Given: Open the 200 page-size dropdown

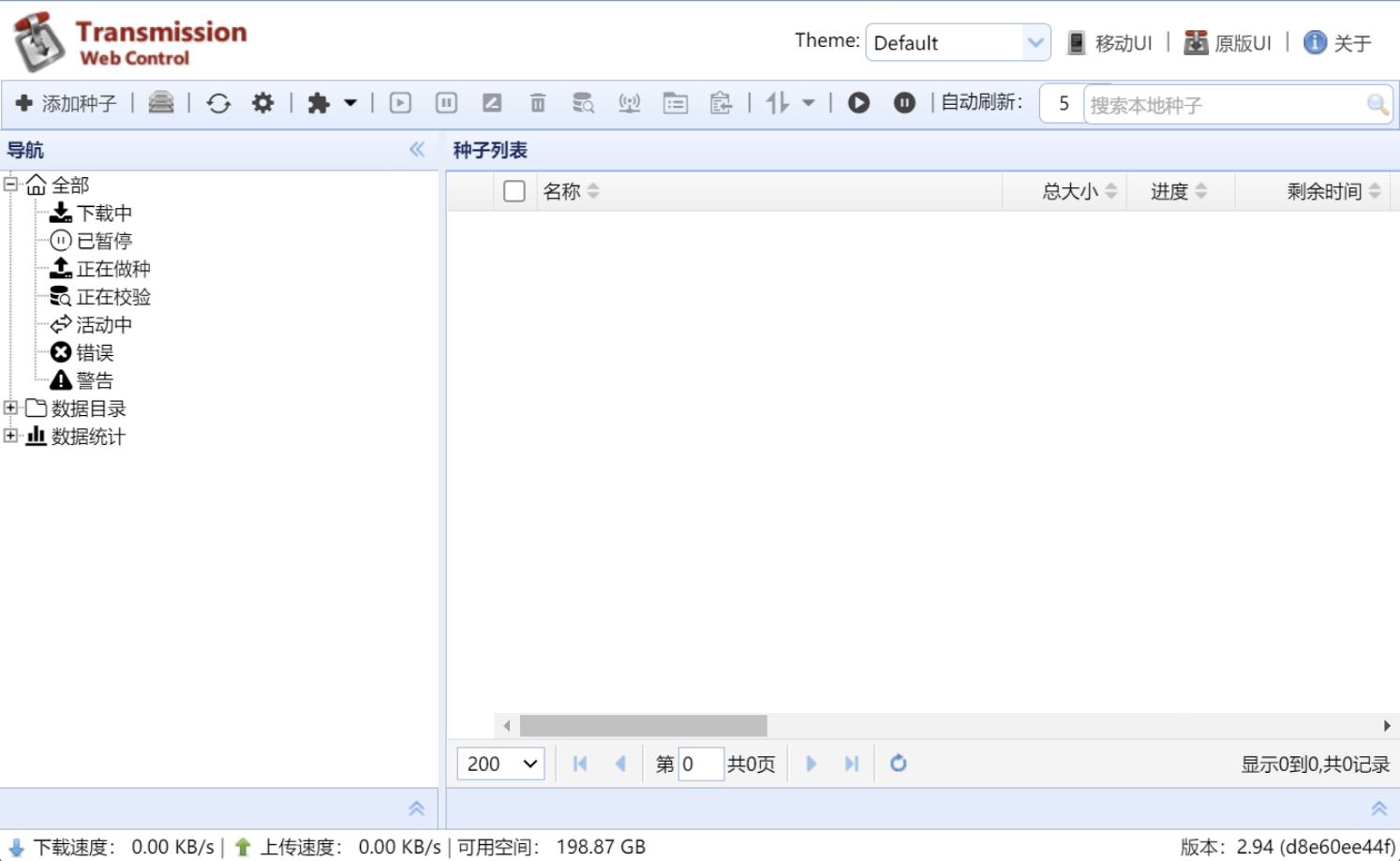Looking at the screenshot, I should [500, 764].
